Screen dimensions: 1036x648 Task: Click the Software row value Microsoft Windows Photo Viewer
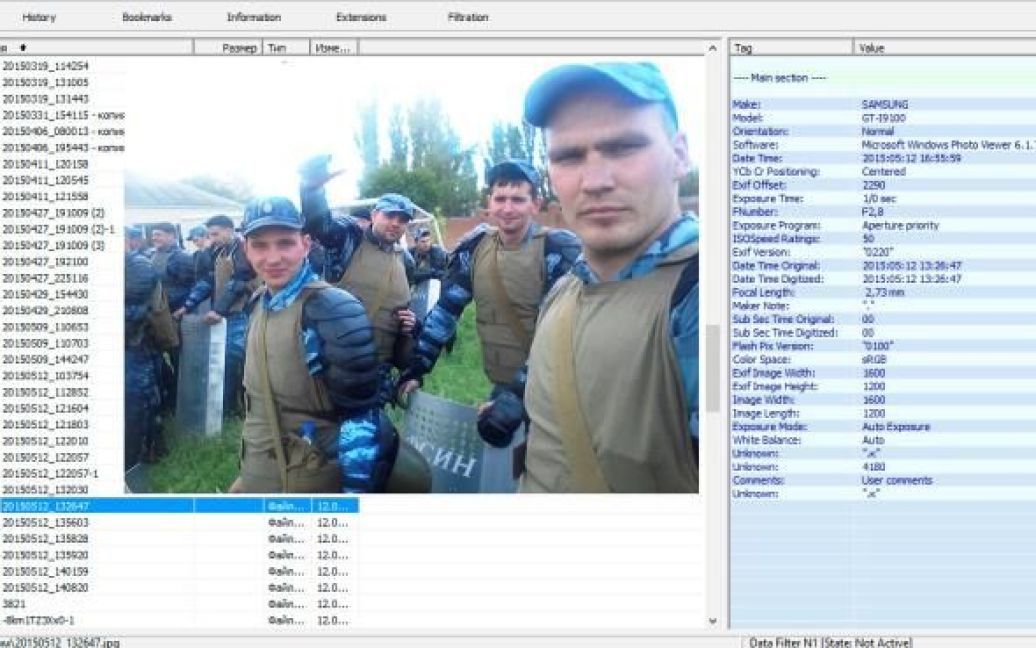[x=947, y=145]
